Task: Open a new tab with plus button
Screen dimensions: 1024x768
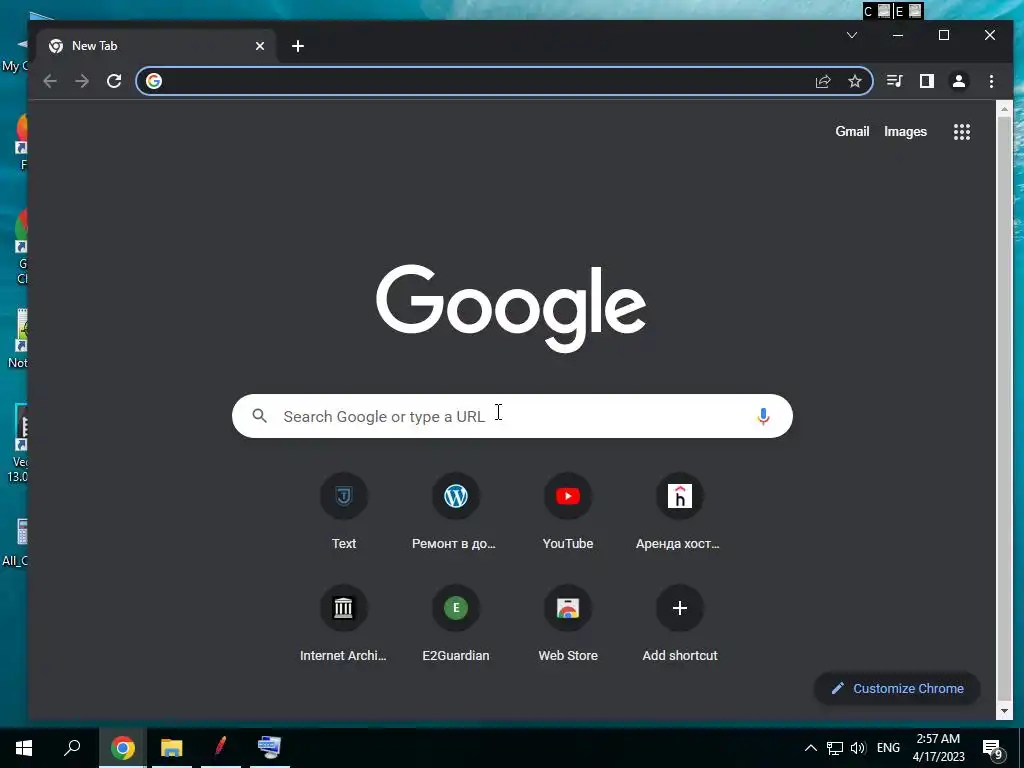Action: click(x=298, y=46)
